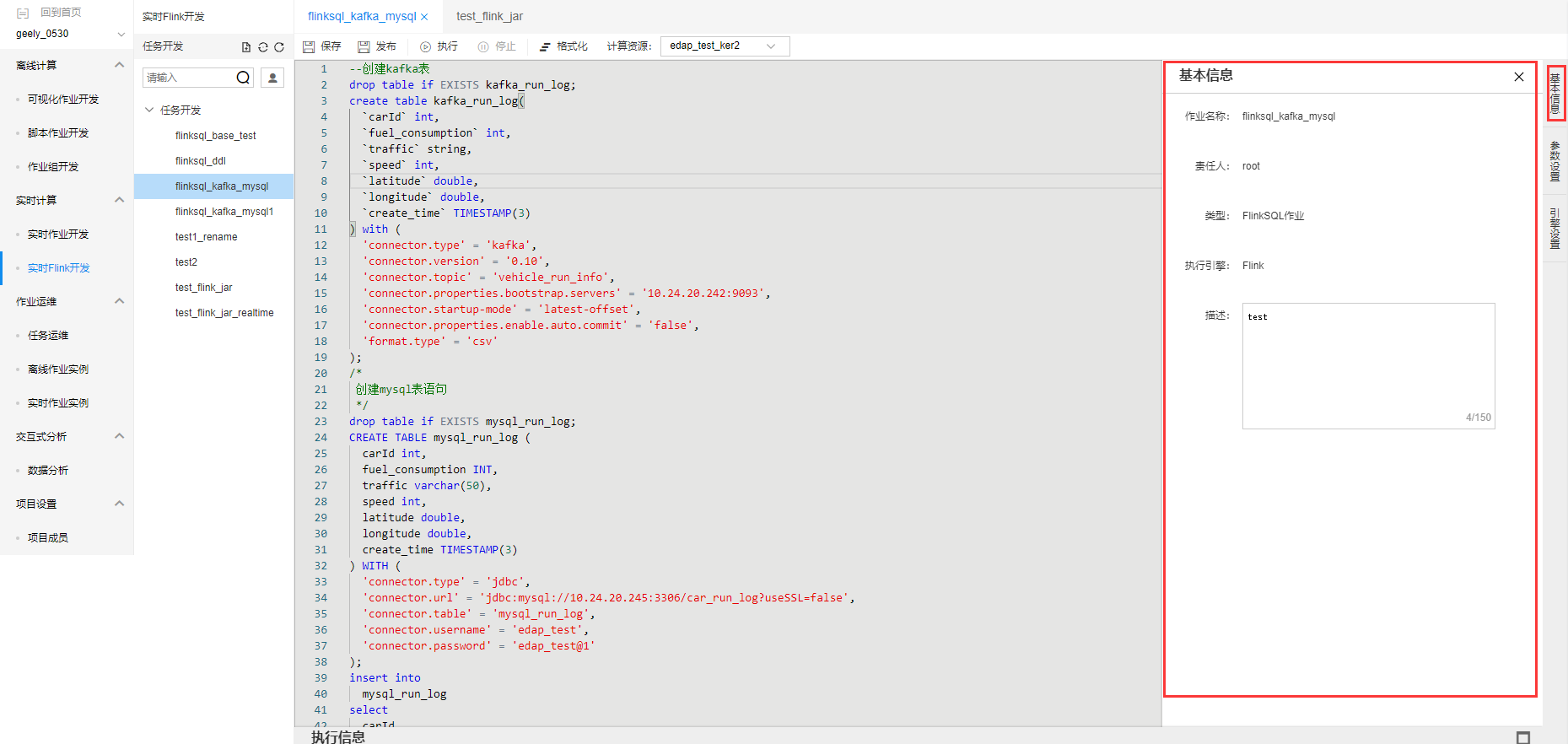Screen dimensions: 1568x744
Task: Open 离线作业实例 in sidebar
Action: 58,369
